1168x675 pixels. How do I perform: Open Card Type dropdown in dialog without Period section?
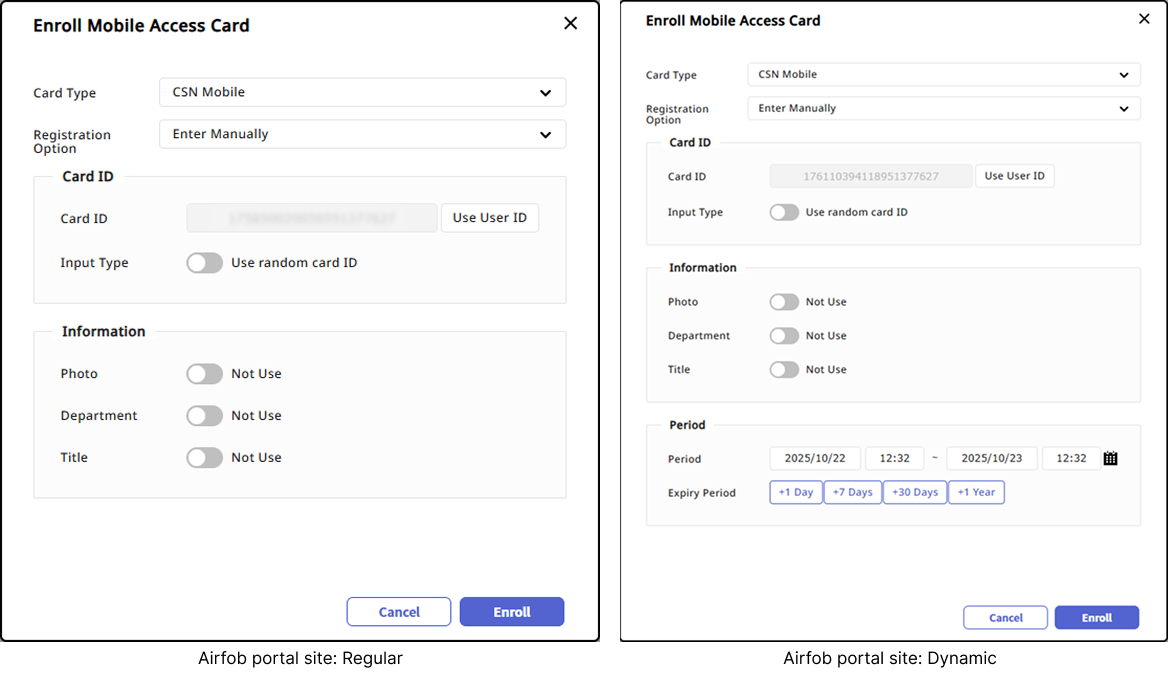[x=362, y=93]
